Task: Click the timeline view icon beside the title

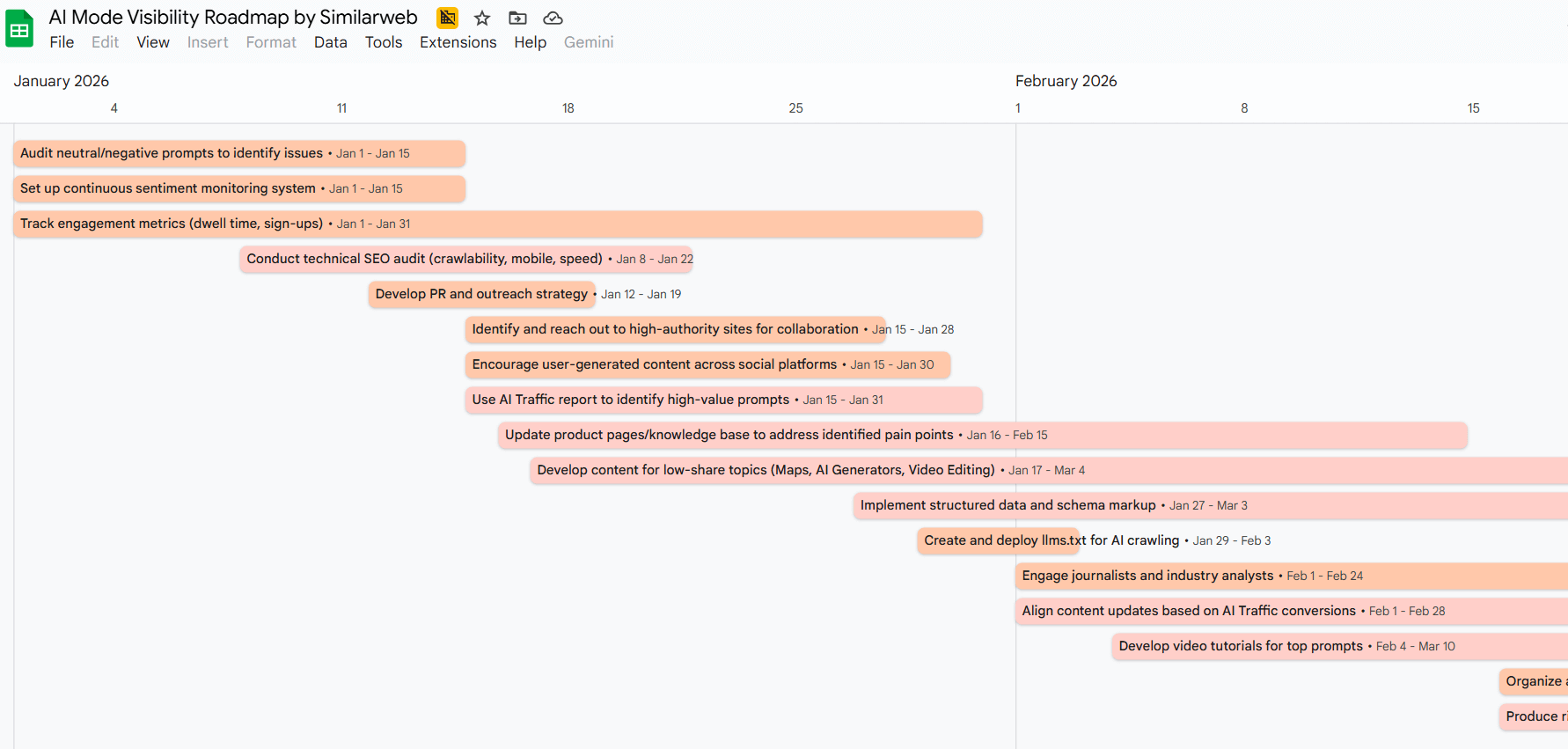Action: [x=448, y=18]
